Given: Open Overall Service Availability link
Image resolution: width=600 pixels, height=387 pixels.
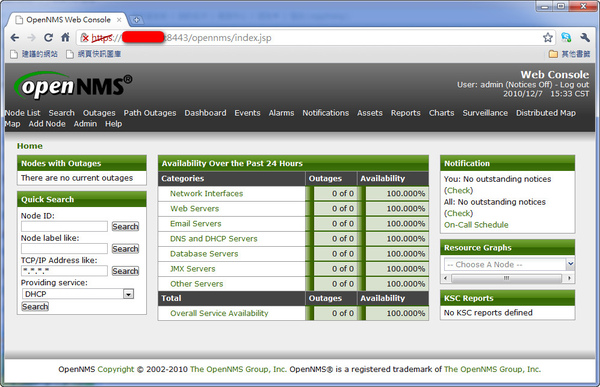Looking at the screenshot, I should point(219,313).
